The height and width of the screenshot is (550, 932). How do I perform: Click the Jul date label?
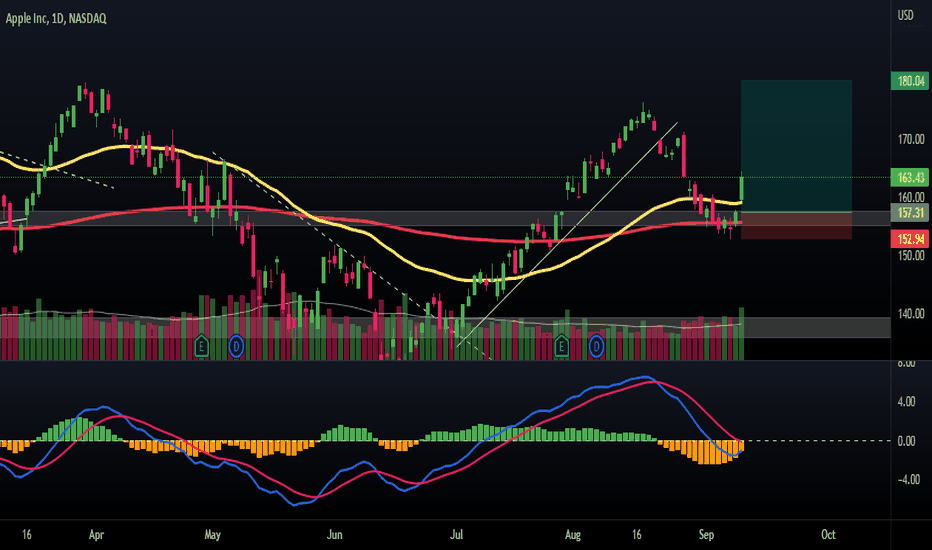pyautogui.click(x=456, y=535)
